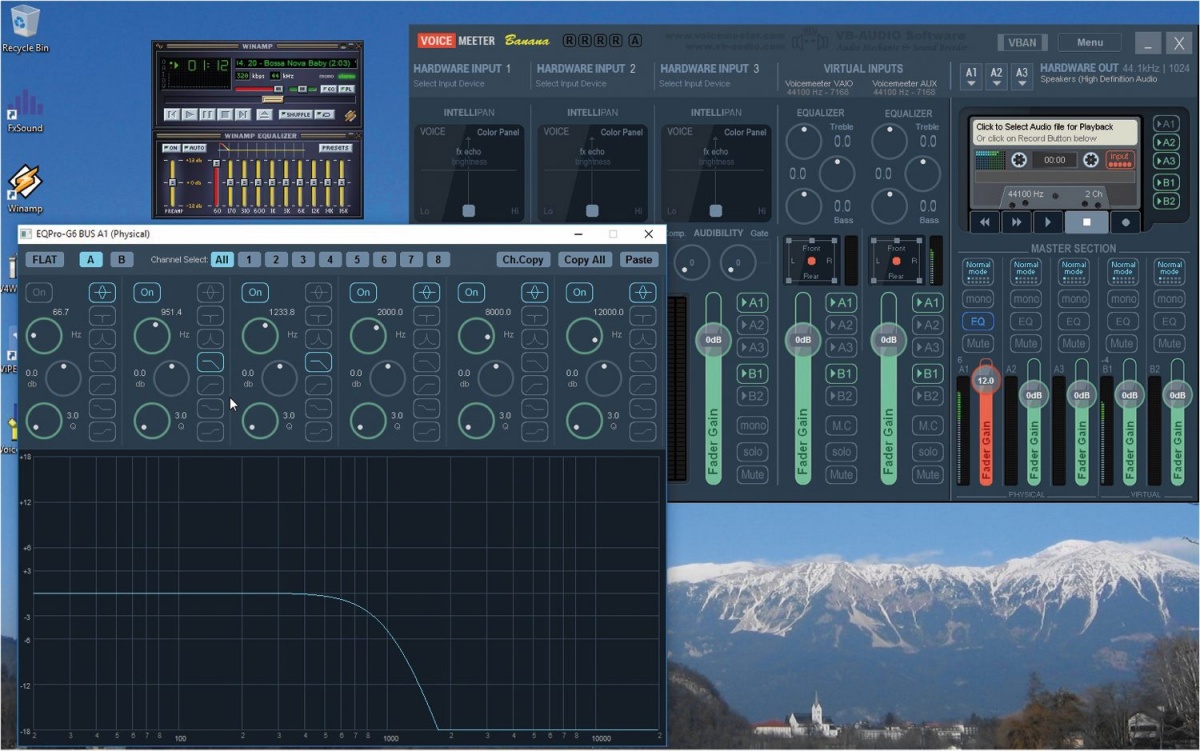Screen dimensions: 1200x751
Task: Click cassette label to select audio file
Action: coord(1055,133)
